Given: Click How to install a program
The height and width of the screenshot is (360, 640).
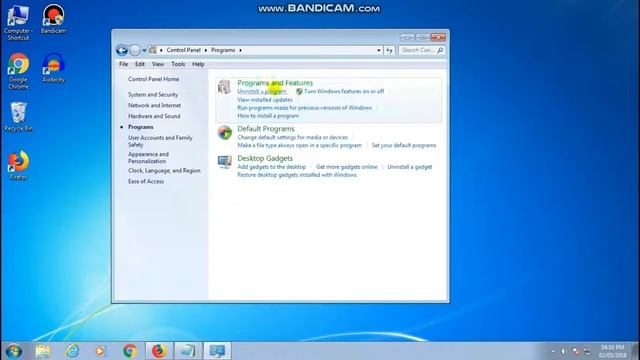Looking at the screenshot, I should click(x=268, y=116).
